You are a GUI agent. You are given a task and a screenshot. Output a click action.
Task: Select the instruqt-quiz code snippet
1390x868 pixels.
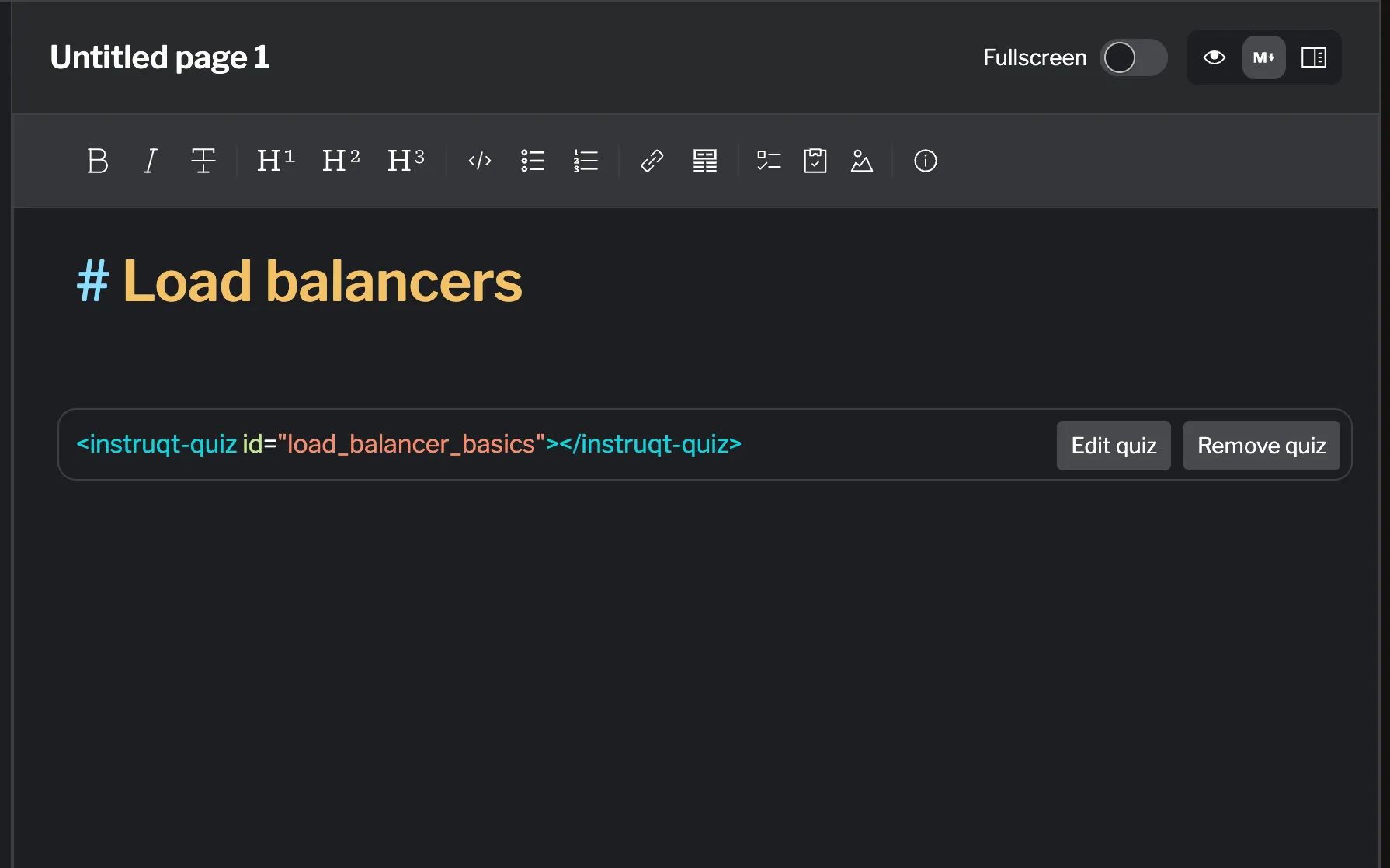pos(408,444)
